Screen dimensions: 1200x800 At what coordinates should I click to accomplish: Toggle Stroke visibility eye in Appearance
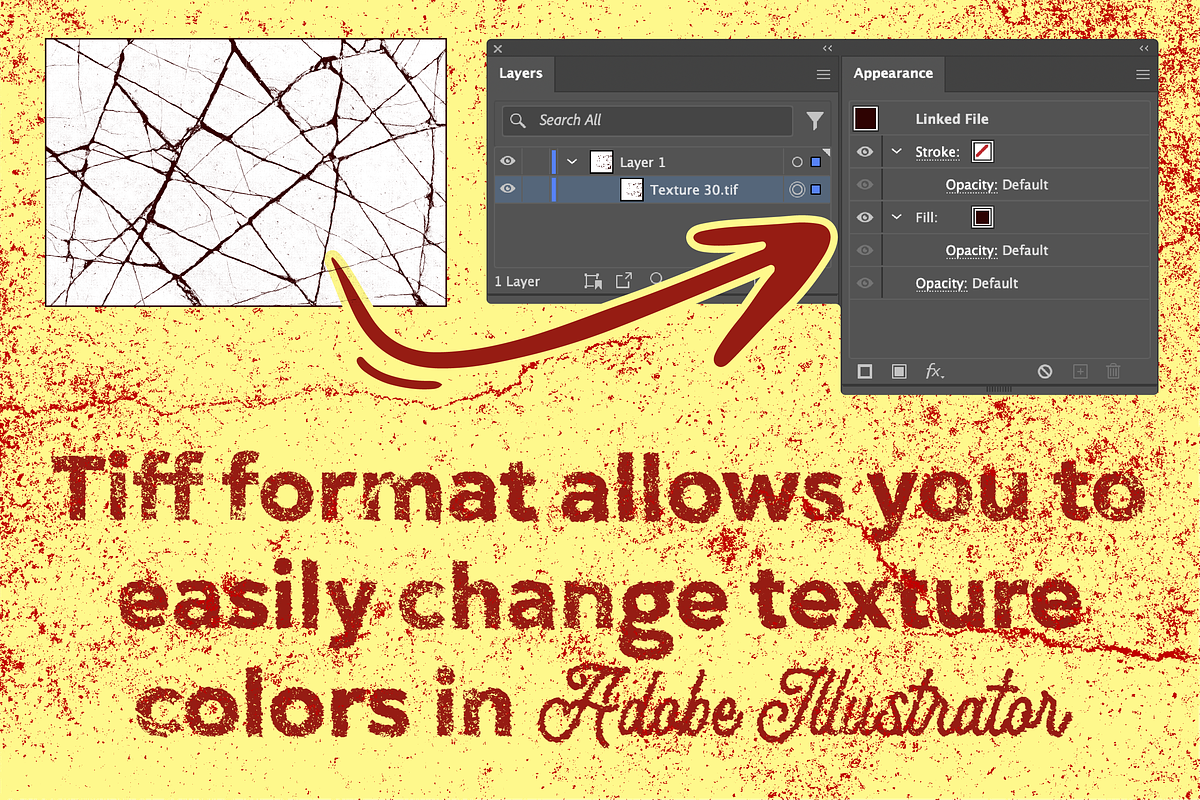click(865, 152)
